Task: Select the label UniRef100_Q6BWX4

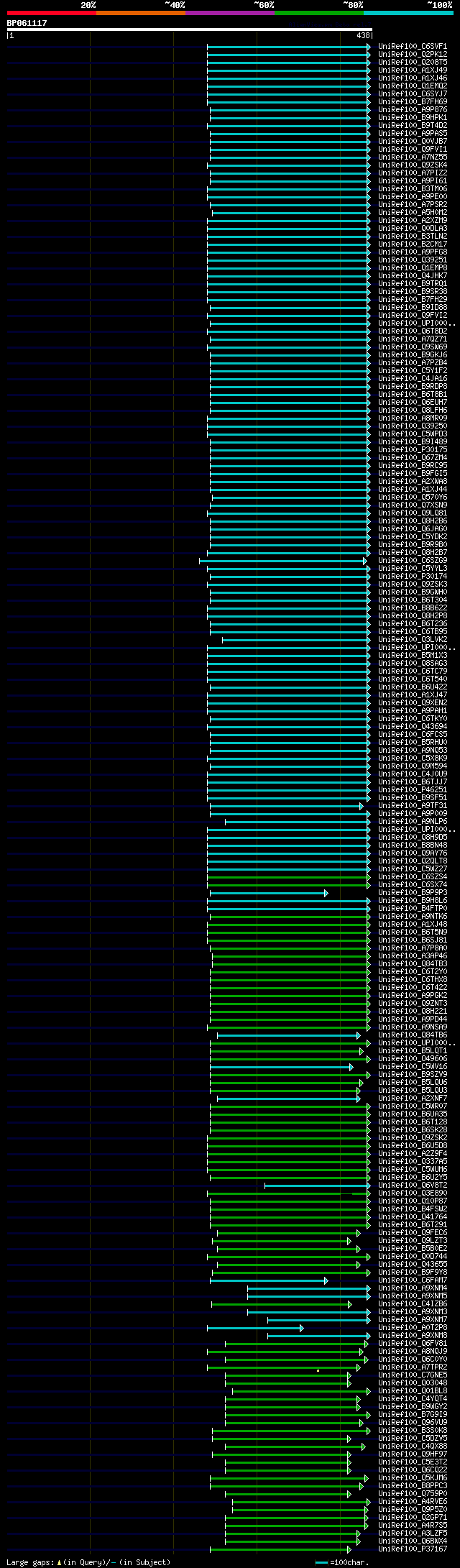Action: click(x=413, y=1541)
